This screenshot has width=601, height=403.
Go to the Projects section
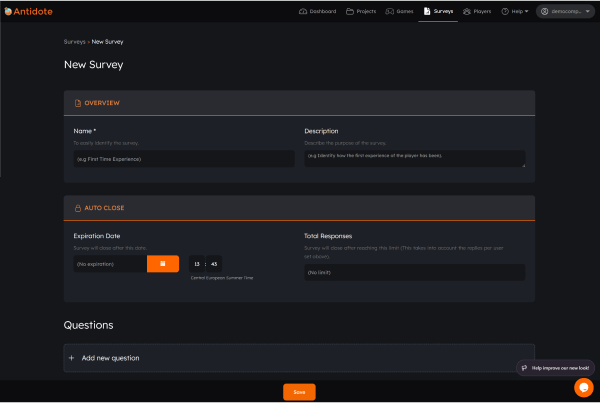[361, 12]
